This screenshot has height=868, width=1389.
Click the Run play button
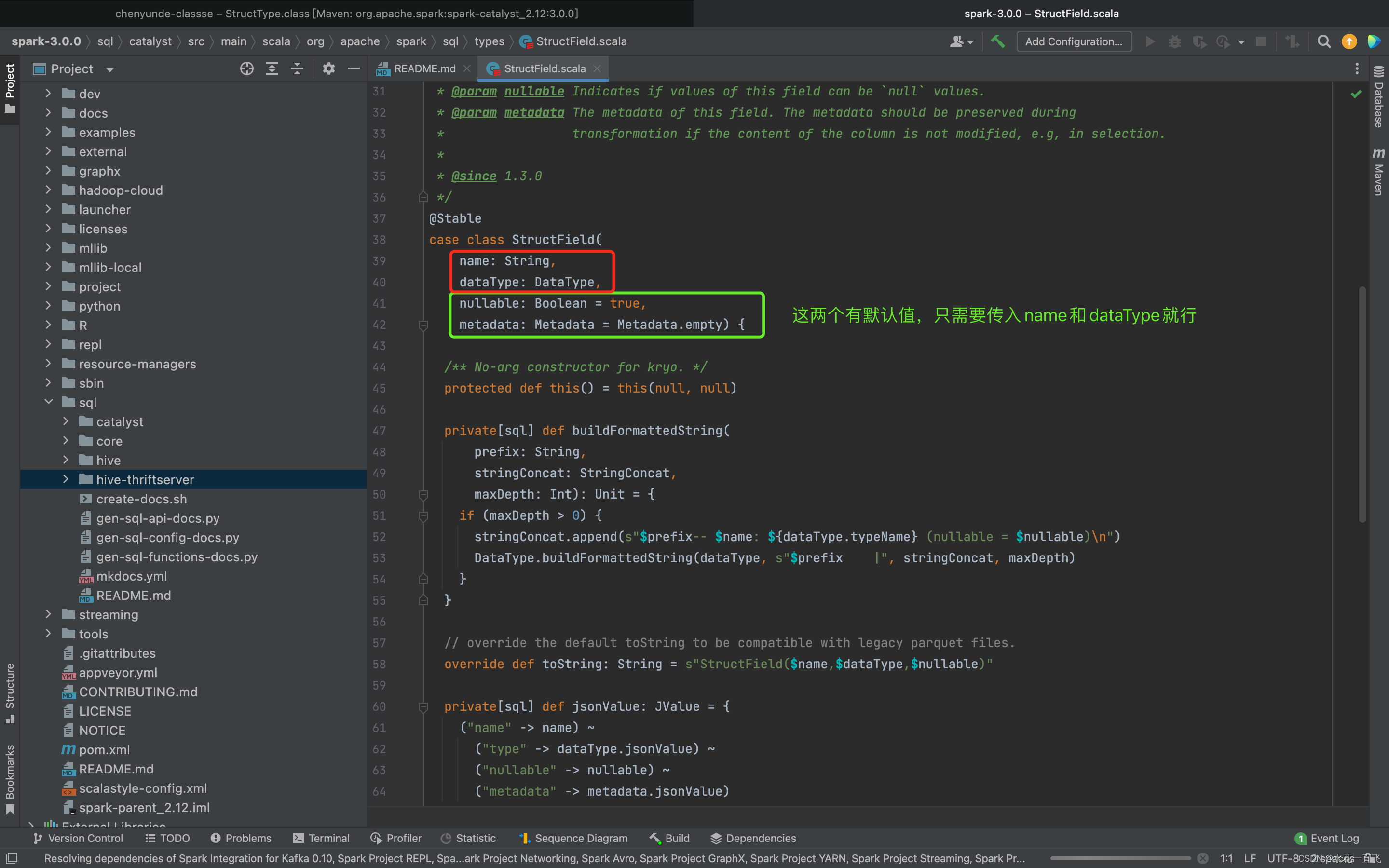tap(1150, 41)
